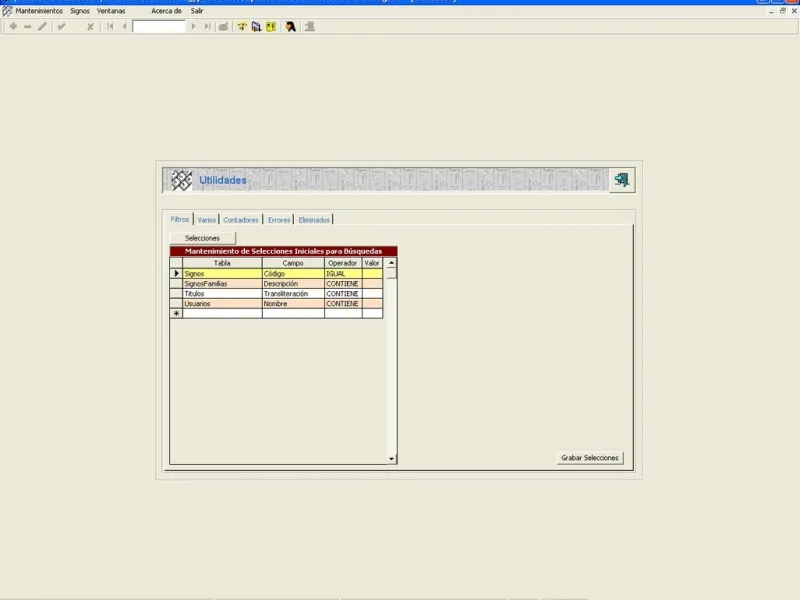
Task: Click the Utilidades pattern logo icon
Action: pyautogui.click(x=181, y=180)
